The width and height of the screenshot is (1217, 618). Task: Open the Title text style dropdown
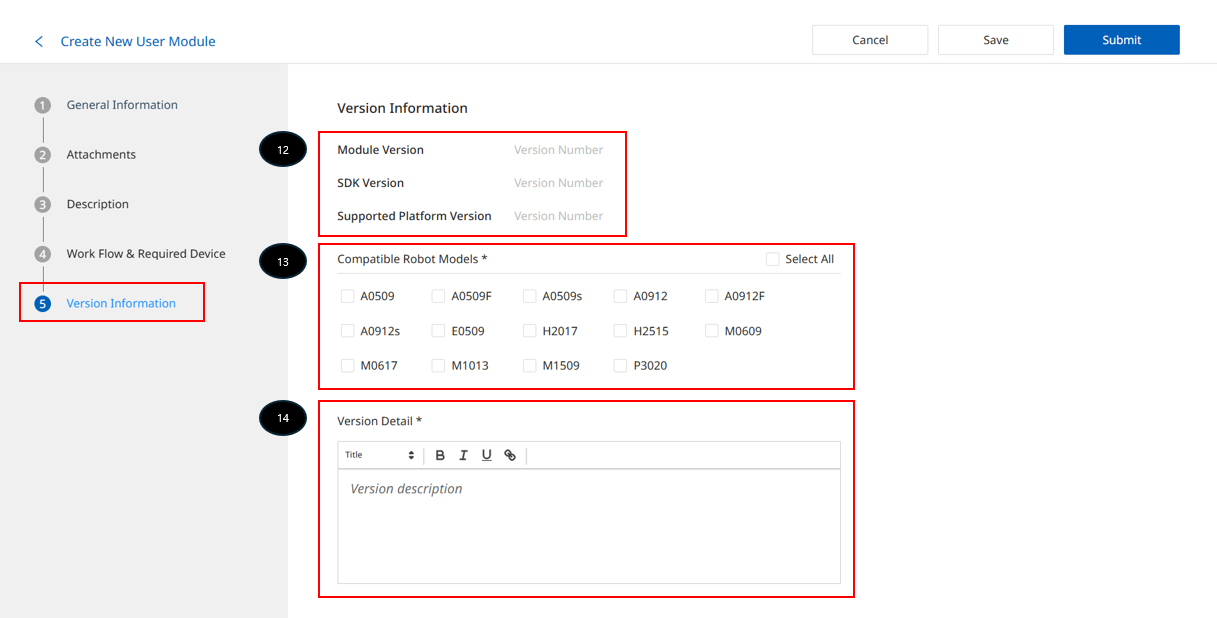click(x=379, y=455)
